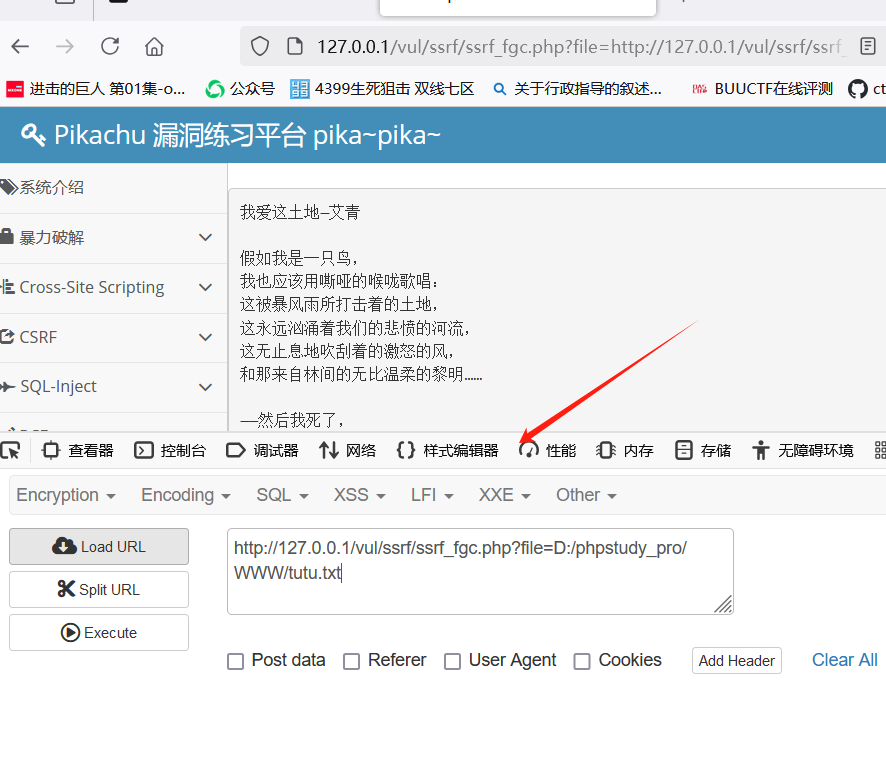Click the Execute button
Viewport: 886px width, 760px height.
point(99,632)
